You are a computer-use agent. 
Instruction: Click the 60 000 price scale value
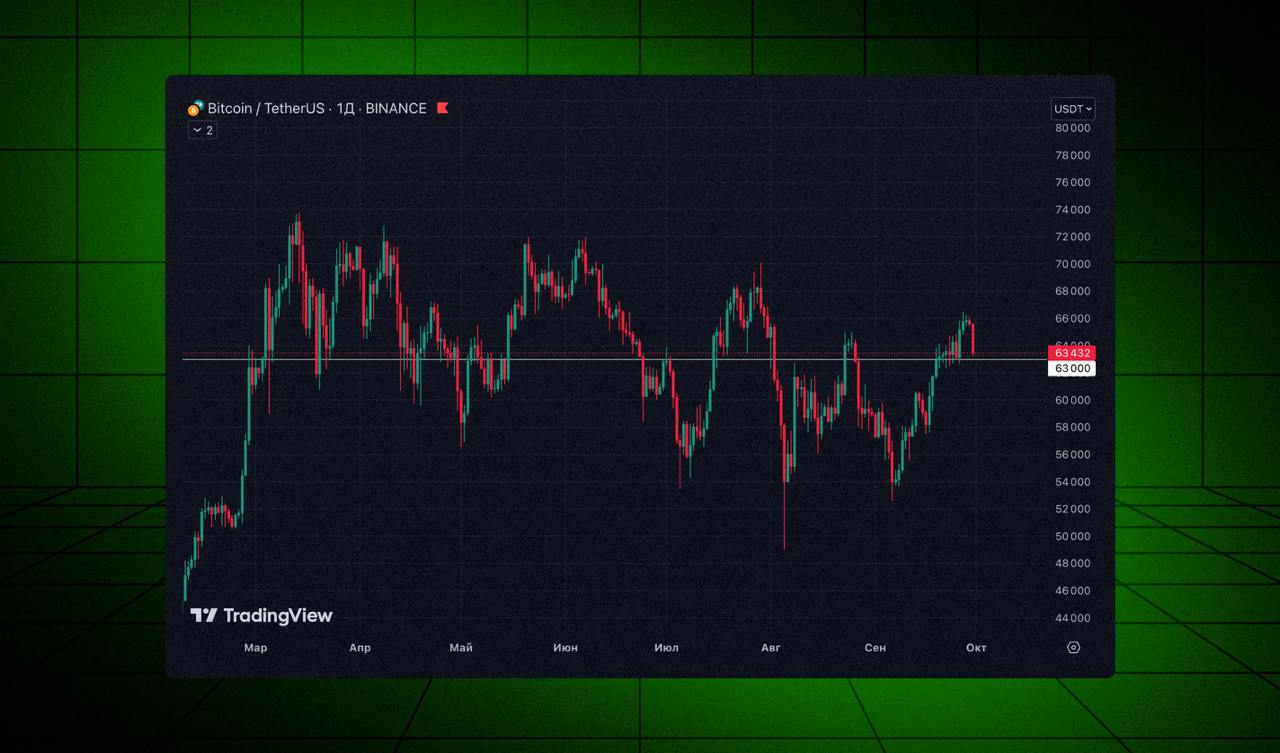point(1073,400)
